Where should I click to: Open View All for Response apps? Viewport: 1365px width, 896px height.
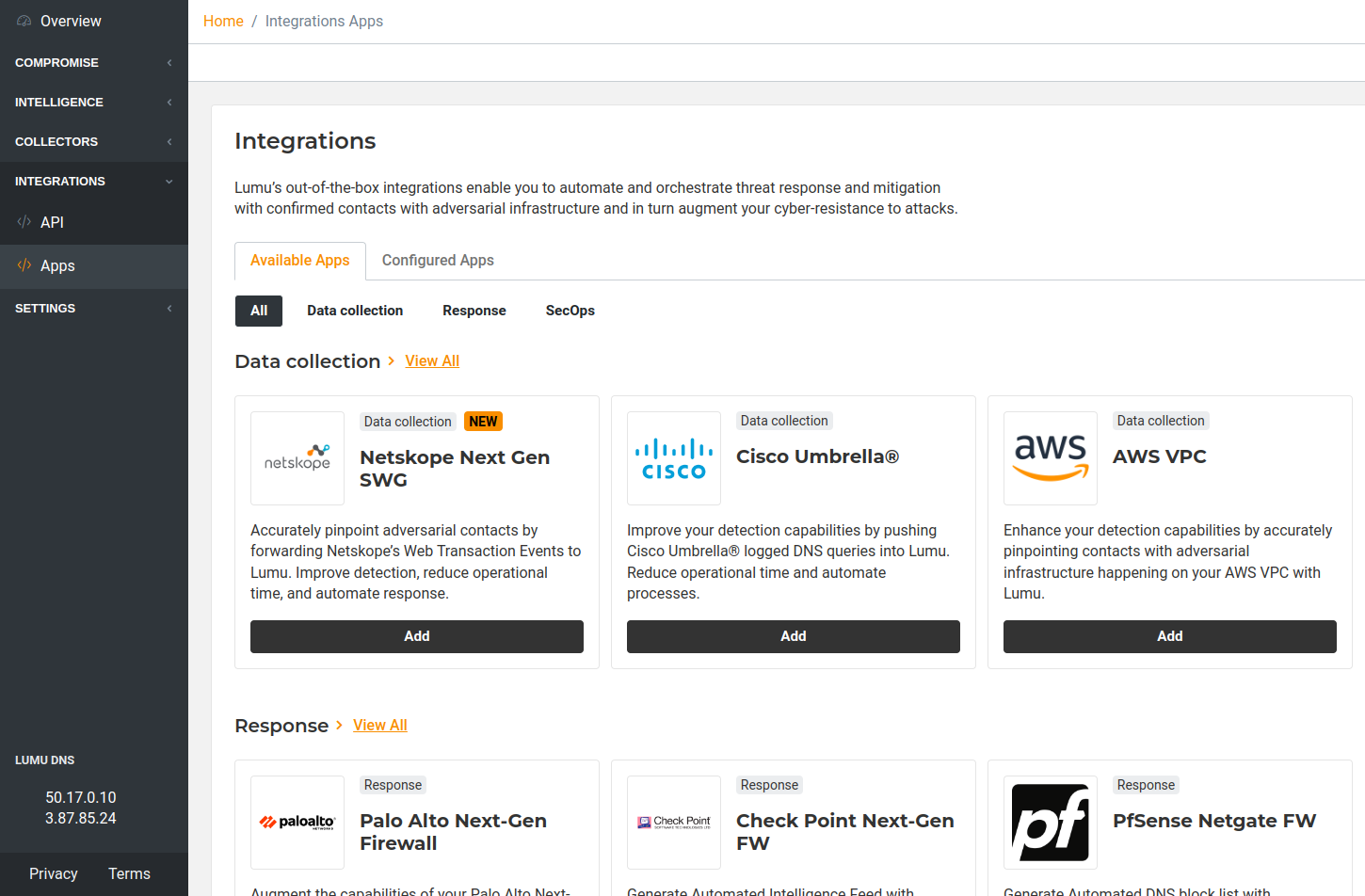point(379,725)
